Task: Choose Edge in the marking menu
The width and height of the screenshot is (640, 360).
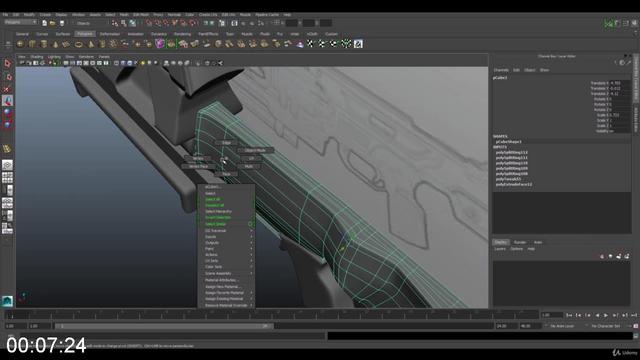Action: click(226, 143)
